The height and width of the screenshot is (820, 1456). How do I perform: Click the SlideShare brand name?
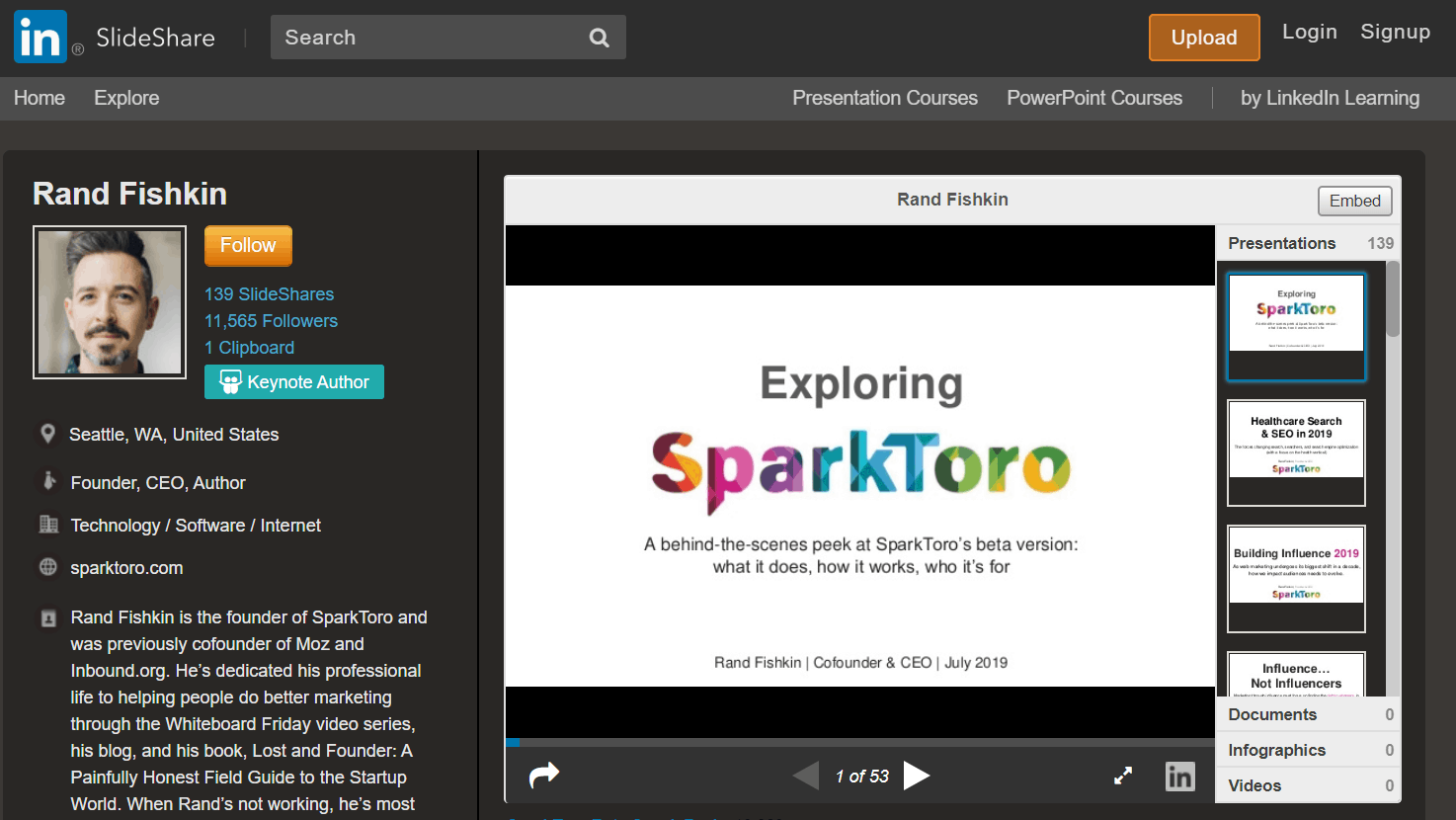pyautogui.click(x=155, y=38)
